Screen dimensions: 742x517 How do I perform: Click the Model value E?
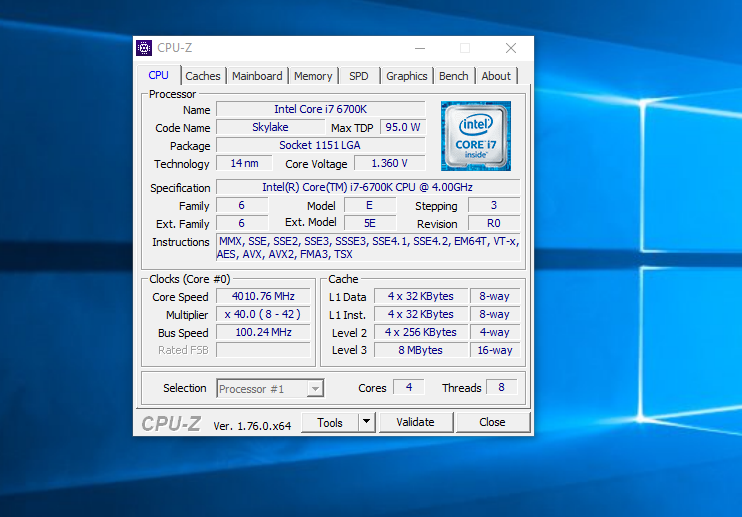pos(370,205)
